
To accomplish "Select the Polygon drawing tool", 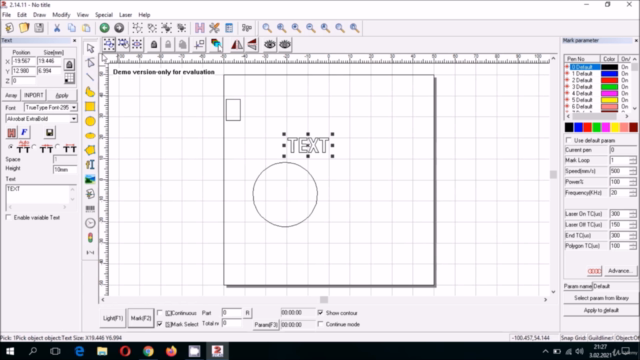I will coord(90,150).
